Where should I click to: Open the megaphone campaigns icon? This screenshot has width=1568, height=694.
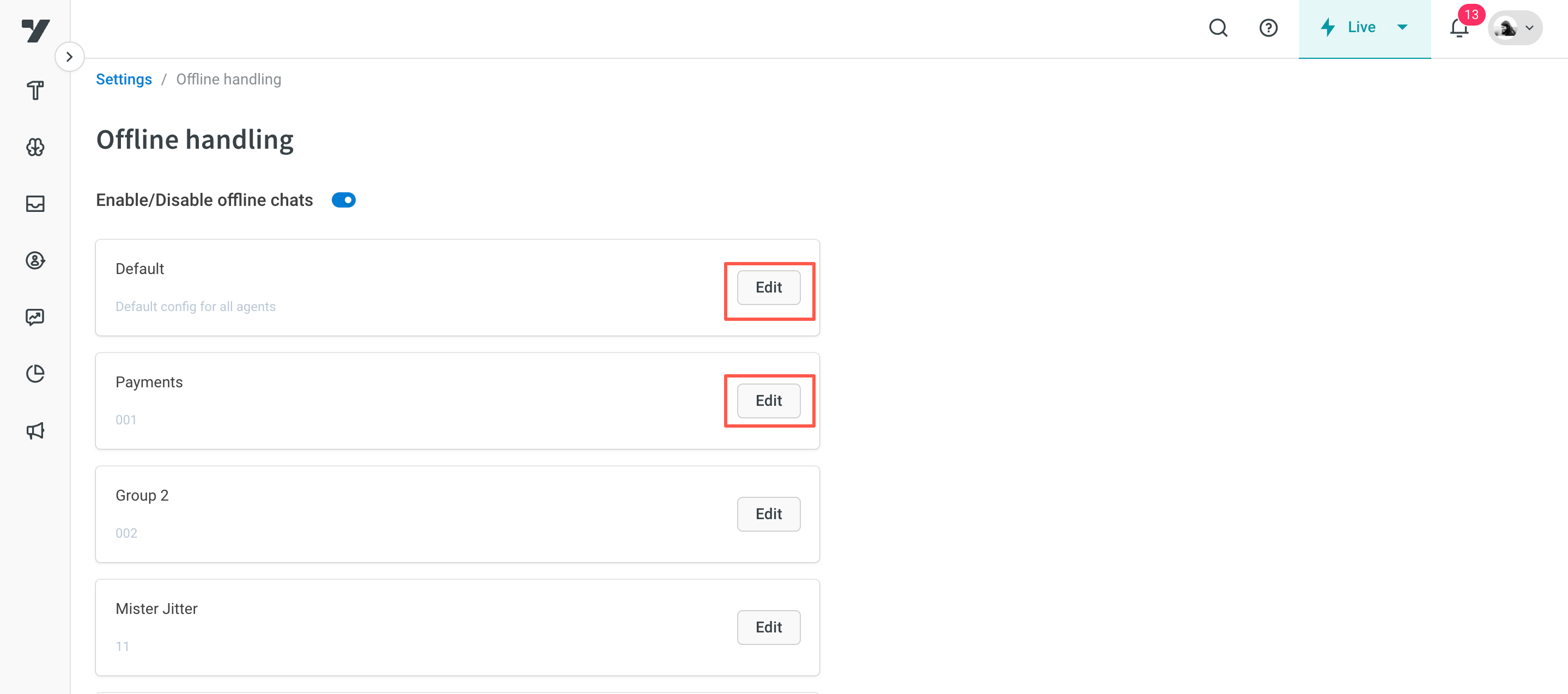pyautogui.click(x=35, y=430)
